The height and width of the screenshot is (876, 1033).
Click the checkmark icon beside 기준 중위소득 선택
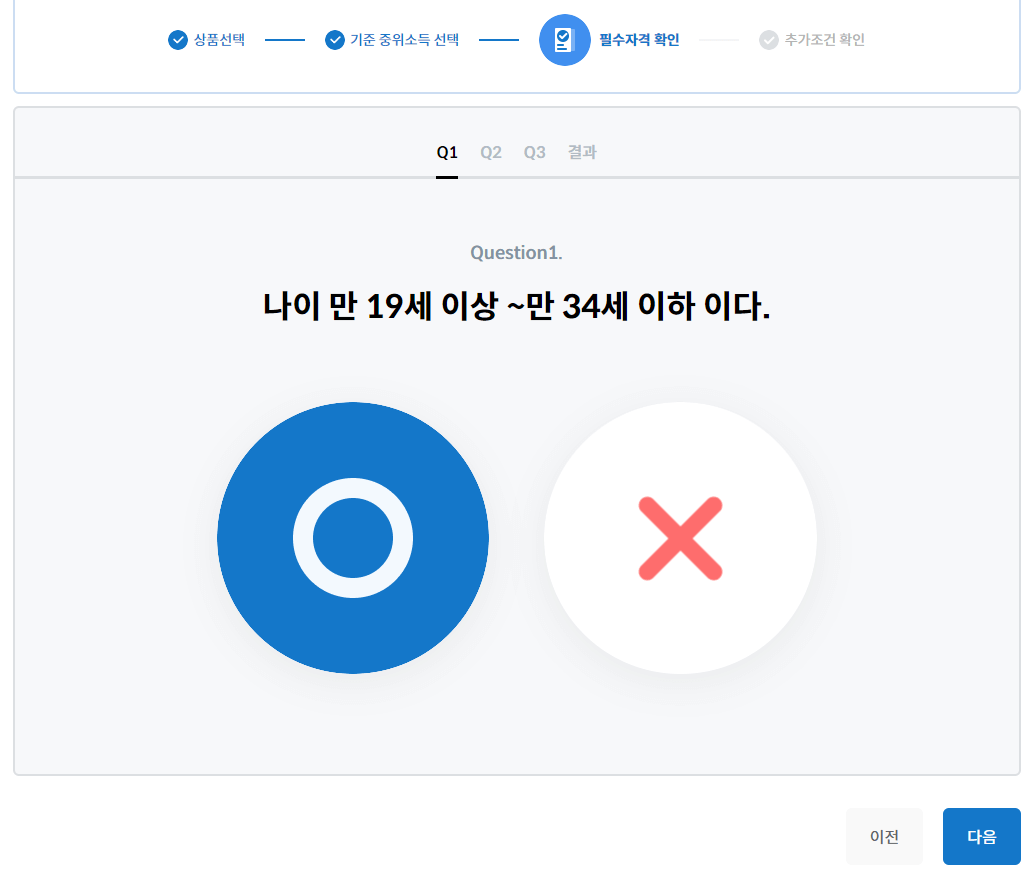(x=334, y=40)
